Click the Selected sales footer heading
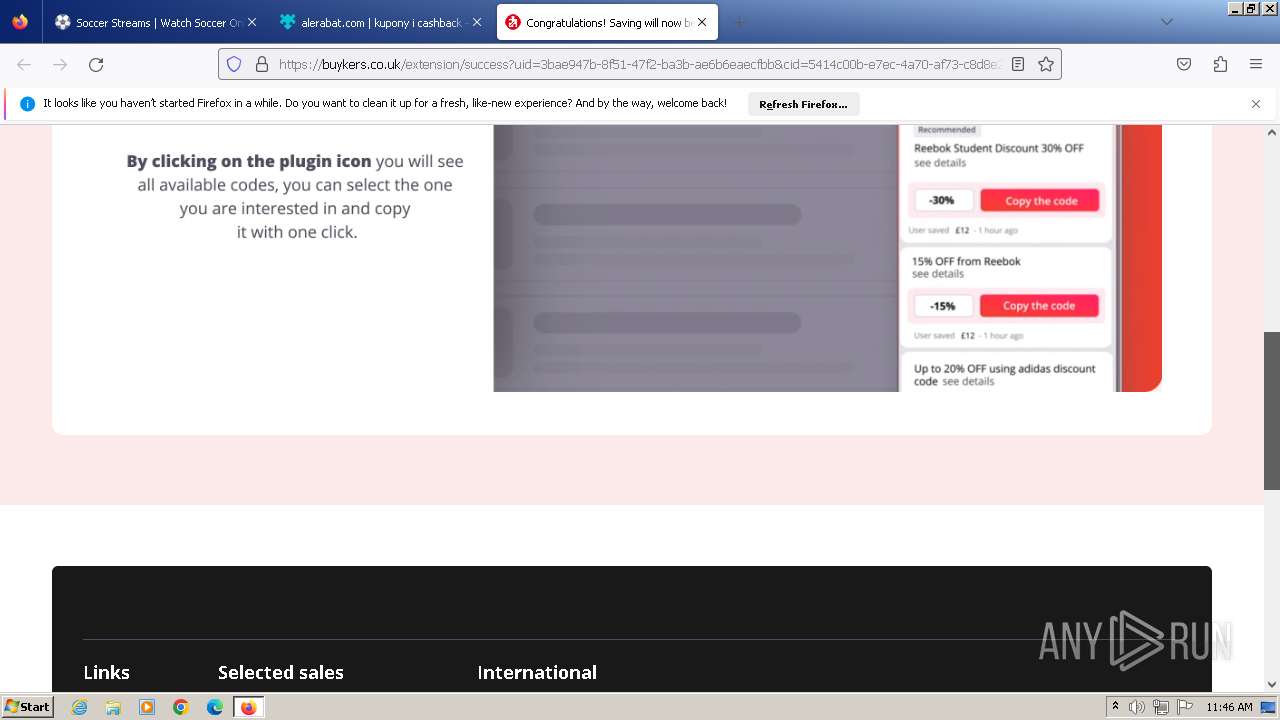Viewport: 1280px width, 720px height. coord(281,672)
